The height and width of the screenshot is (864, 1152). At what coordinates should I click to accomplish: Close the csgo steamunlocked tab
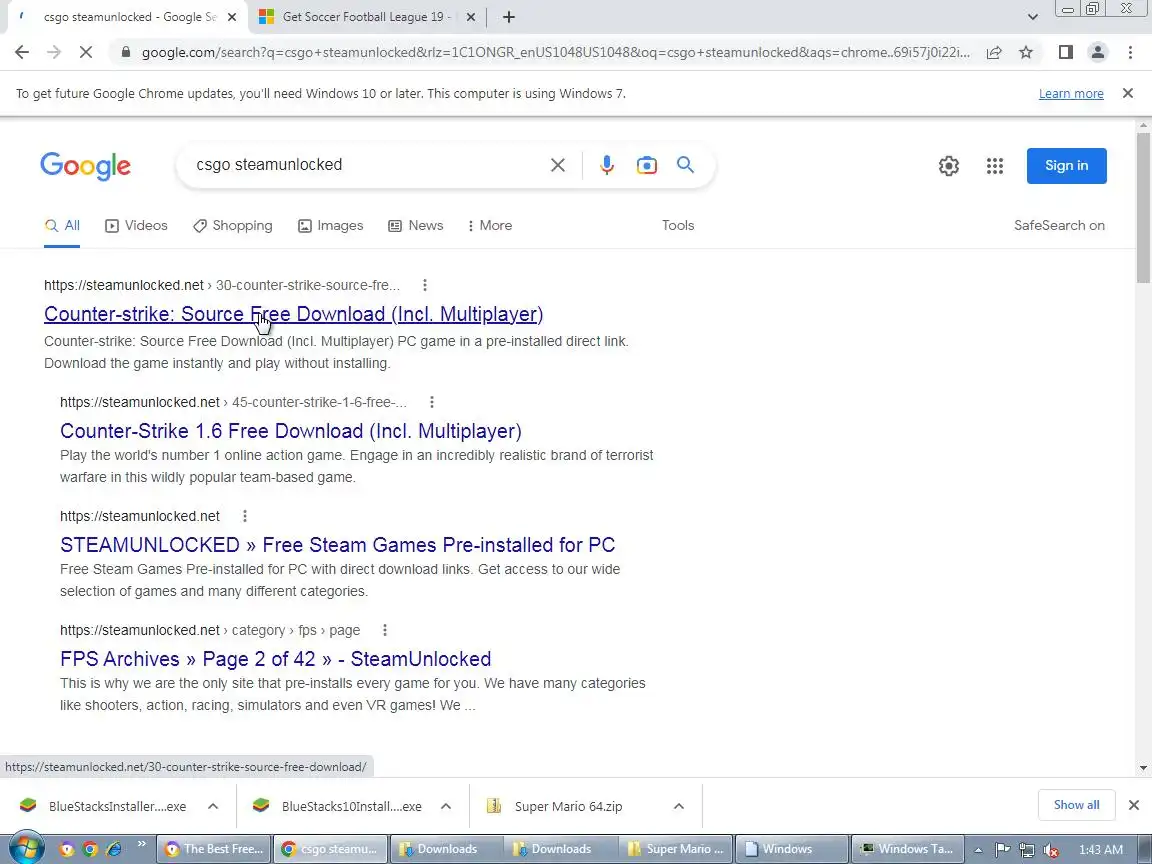(231, 17)
